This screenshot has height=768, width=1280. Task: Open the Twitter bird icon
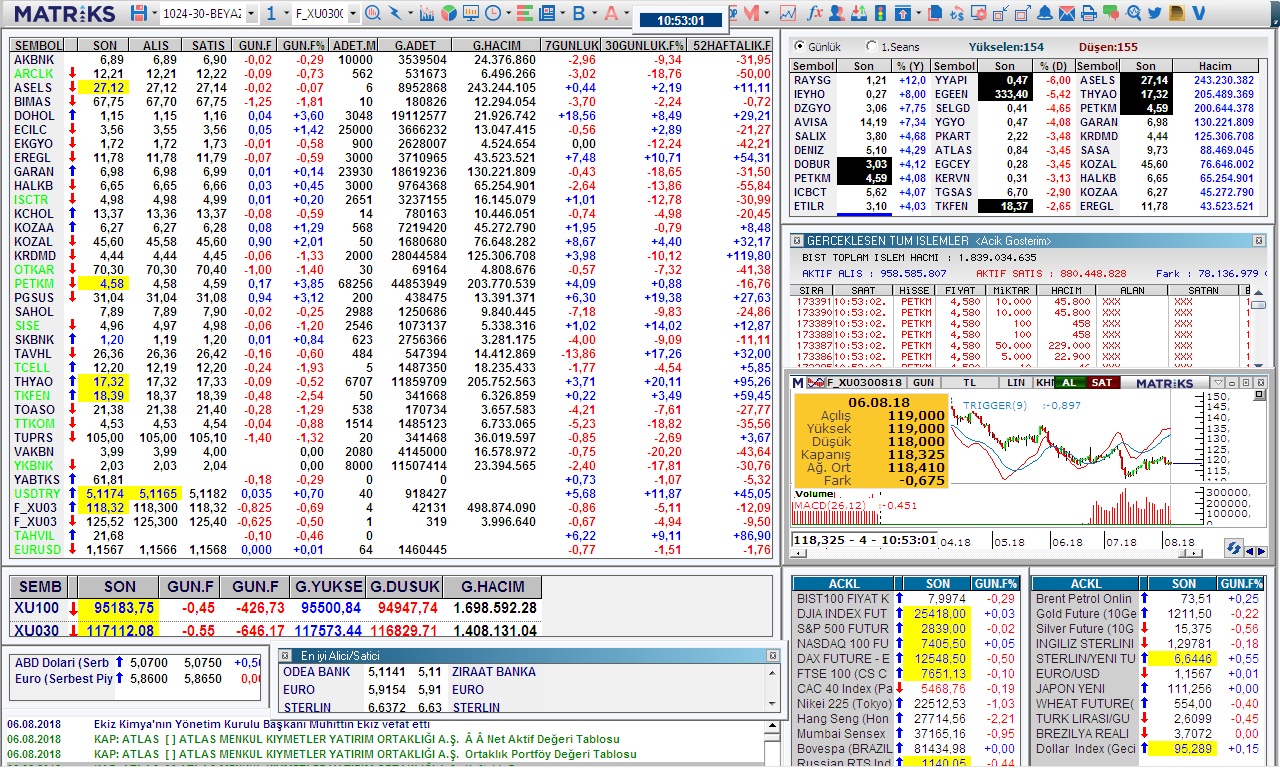pyautogui.click(x=1155, y=13)
